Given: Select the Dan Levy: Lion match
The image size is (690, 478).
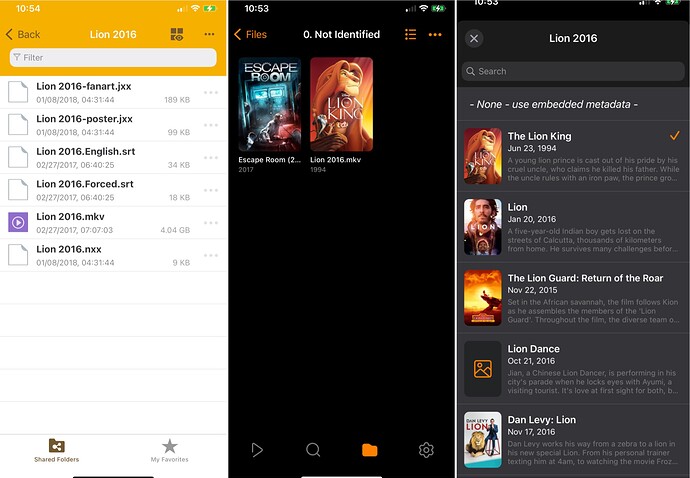Looking at the screenshot, I should 573,440.
